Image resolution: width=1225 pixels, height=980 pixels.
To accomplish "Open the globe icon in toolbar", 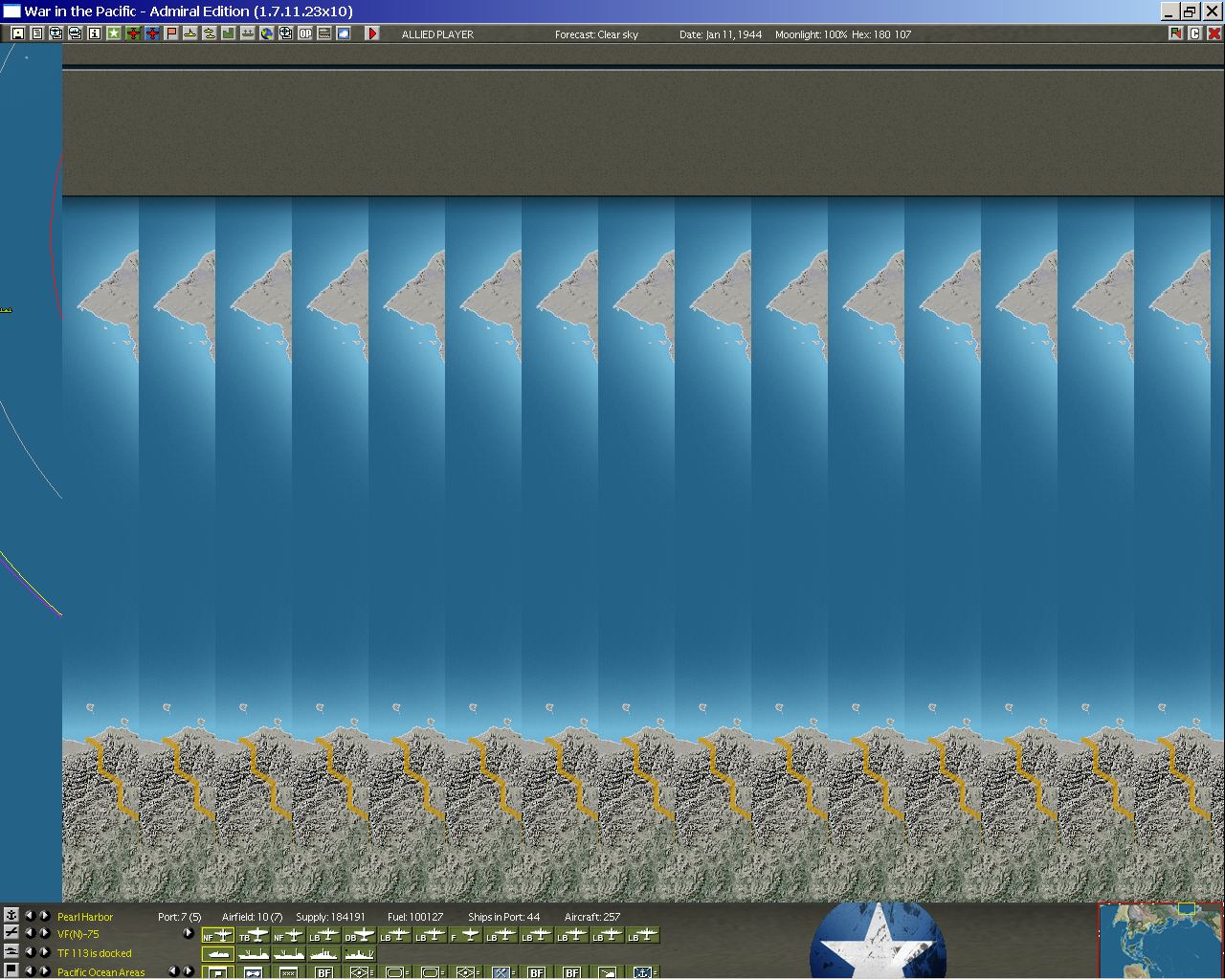I will [x=267, y=33].
